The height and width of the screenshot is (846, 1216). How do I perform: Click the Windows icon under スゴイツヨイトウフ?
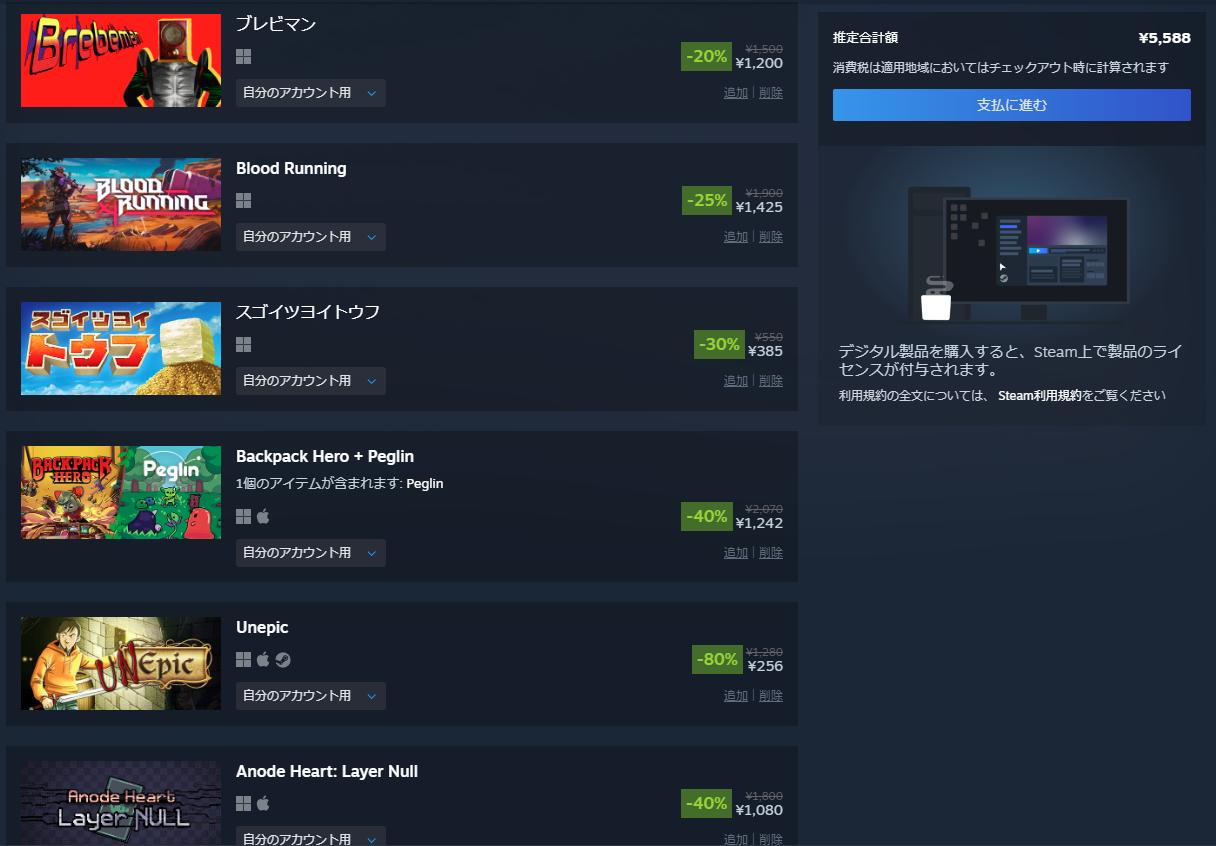tap(243, 345)
